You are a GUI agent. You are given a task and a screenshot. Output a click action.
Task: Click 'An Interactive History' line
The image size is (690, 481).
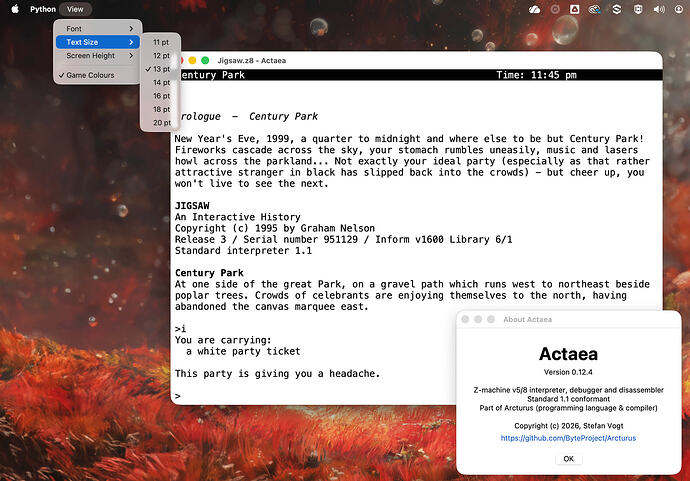click(x=238, y=217)
